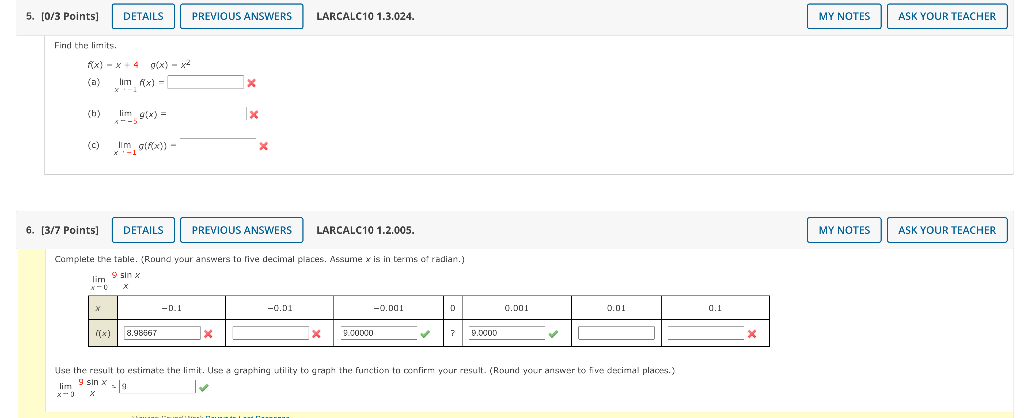Open MY NOTES for question 5

844,16
